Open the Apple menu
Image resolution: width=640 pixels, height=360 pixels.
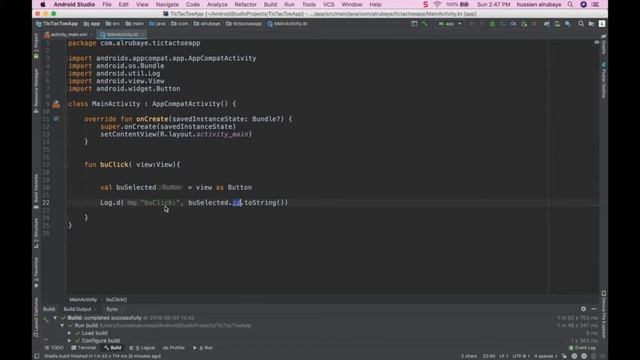point(43,4)
